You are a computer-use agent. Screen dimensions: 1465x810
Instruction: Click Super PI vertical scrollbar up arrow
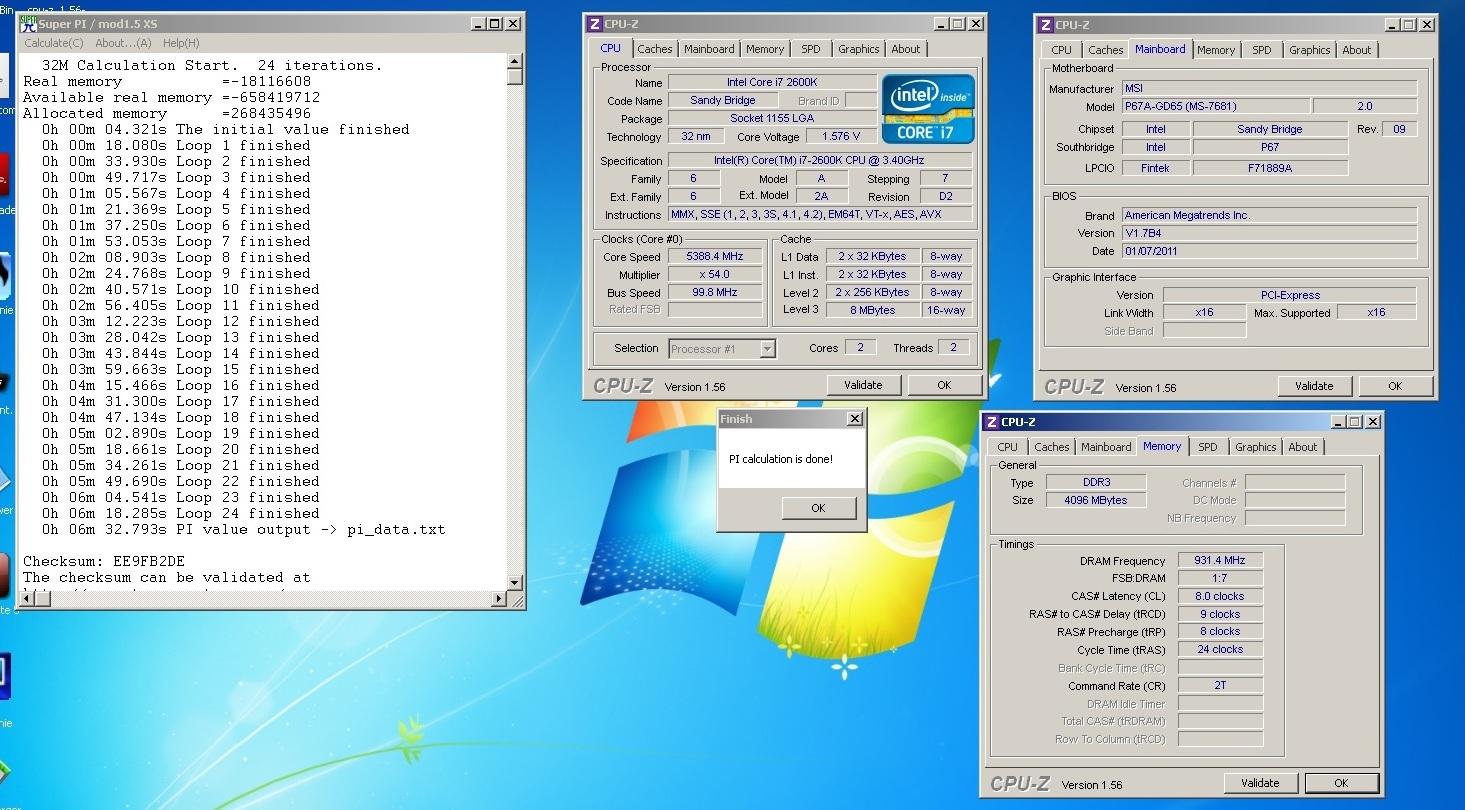(x=515, y=62)
